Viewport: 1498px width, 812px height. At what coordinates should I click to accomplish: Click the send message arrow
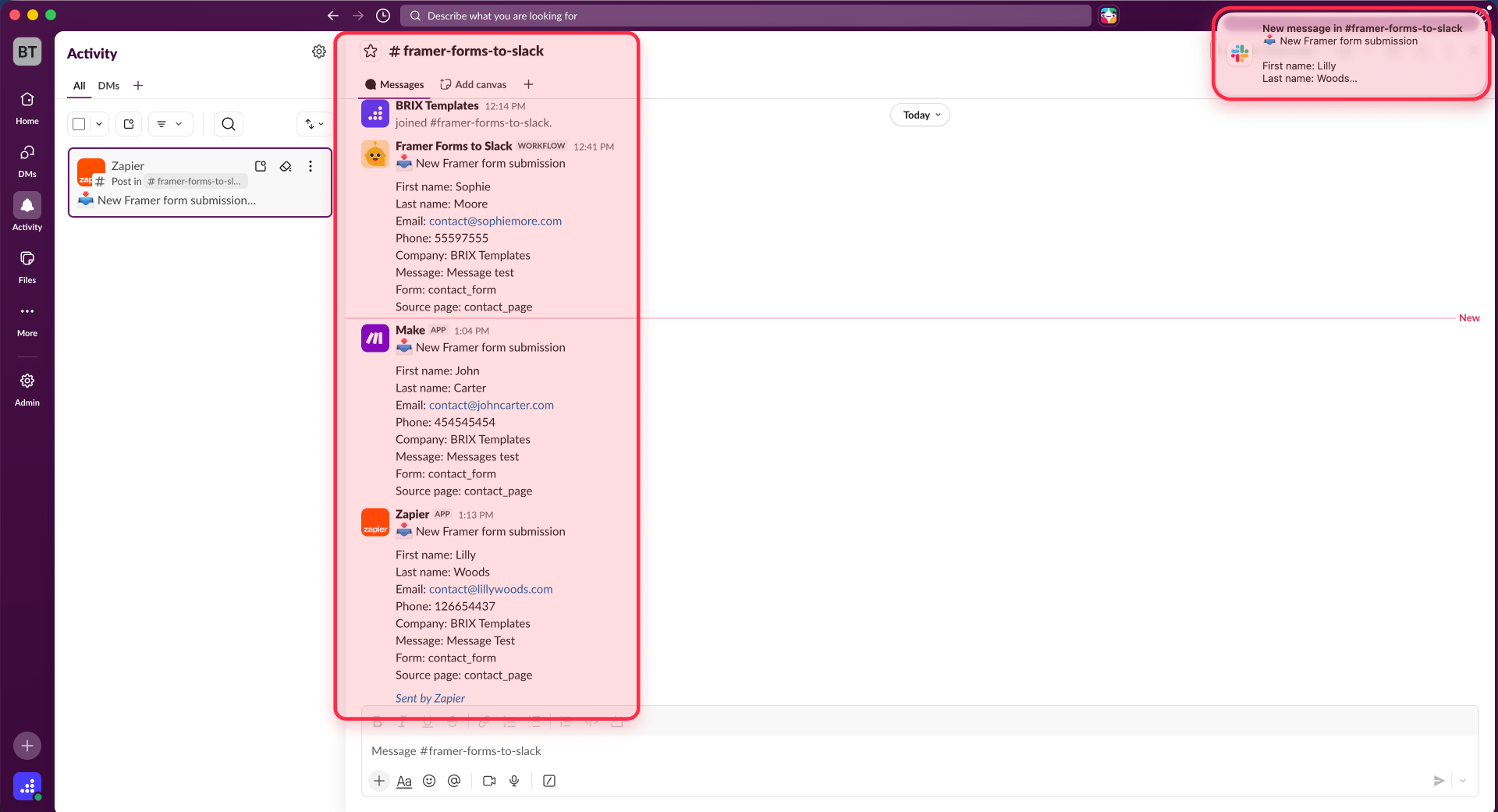click(x=1439, y=781)
